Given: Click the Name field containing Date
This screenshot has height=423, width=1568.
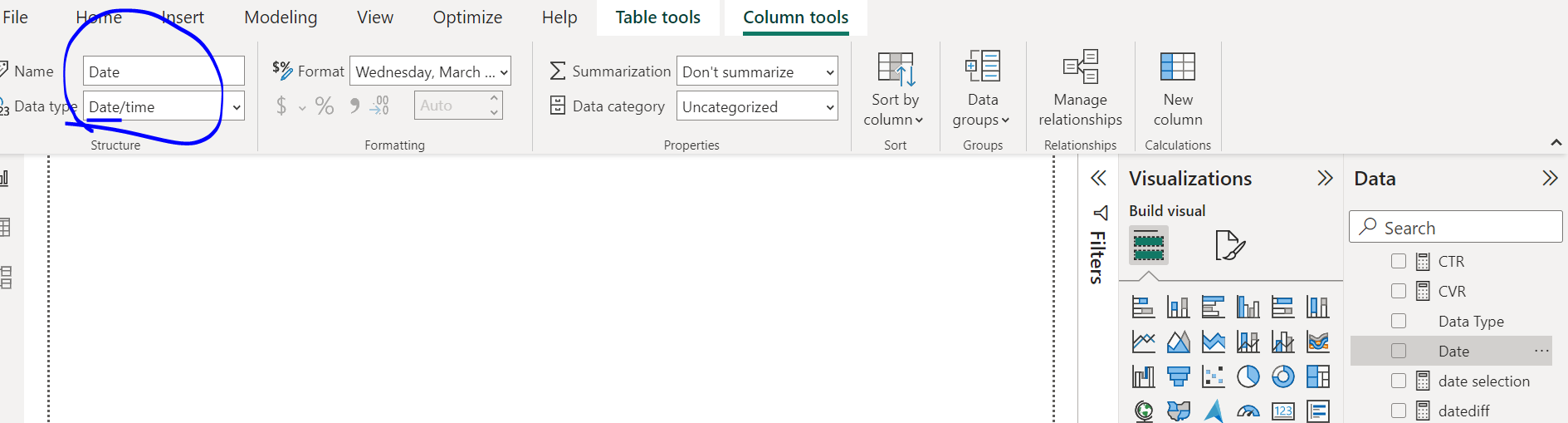Looking at the screenshot, I should [164, 71].
